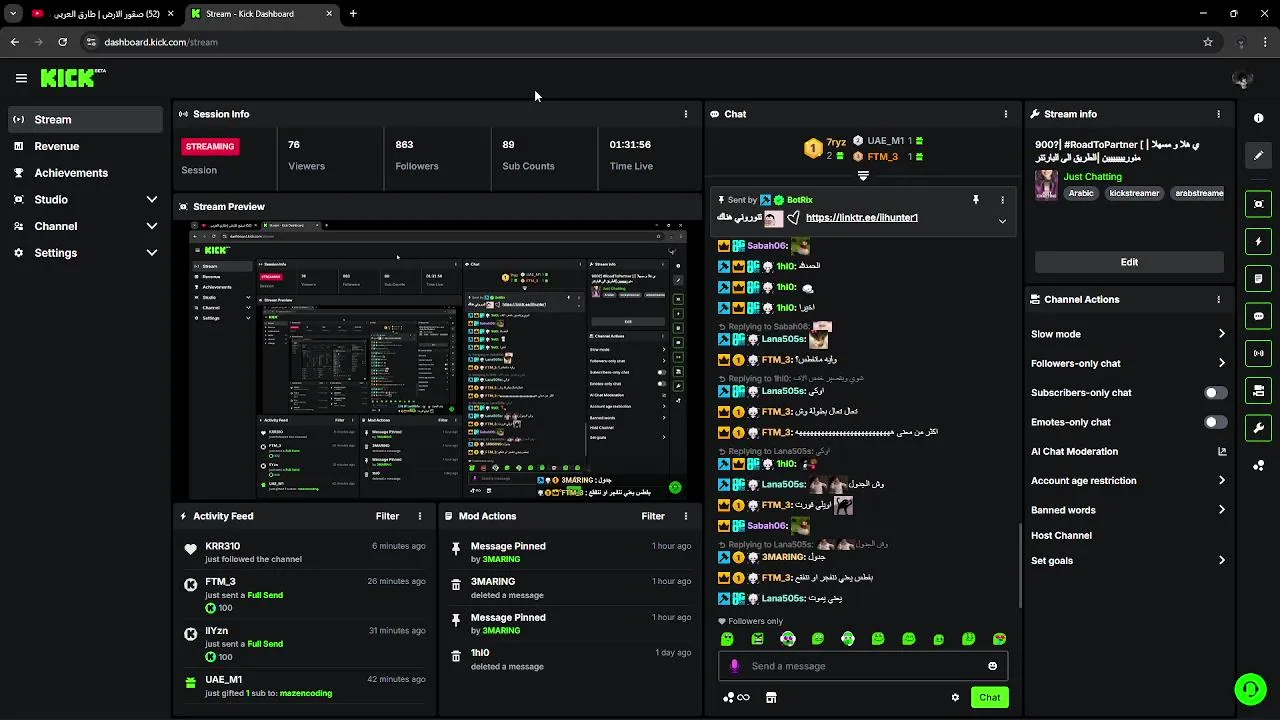Click the green Chat send button
The height and width of the screenshot is (720, 1280).
tap(989, 697)
